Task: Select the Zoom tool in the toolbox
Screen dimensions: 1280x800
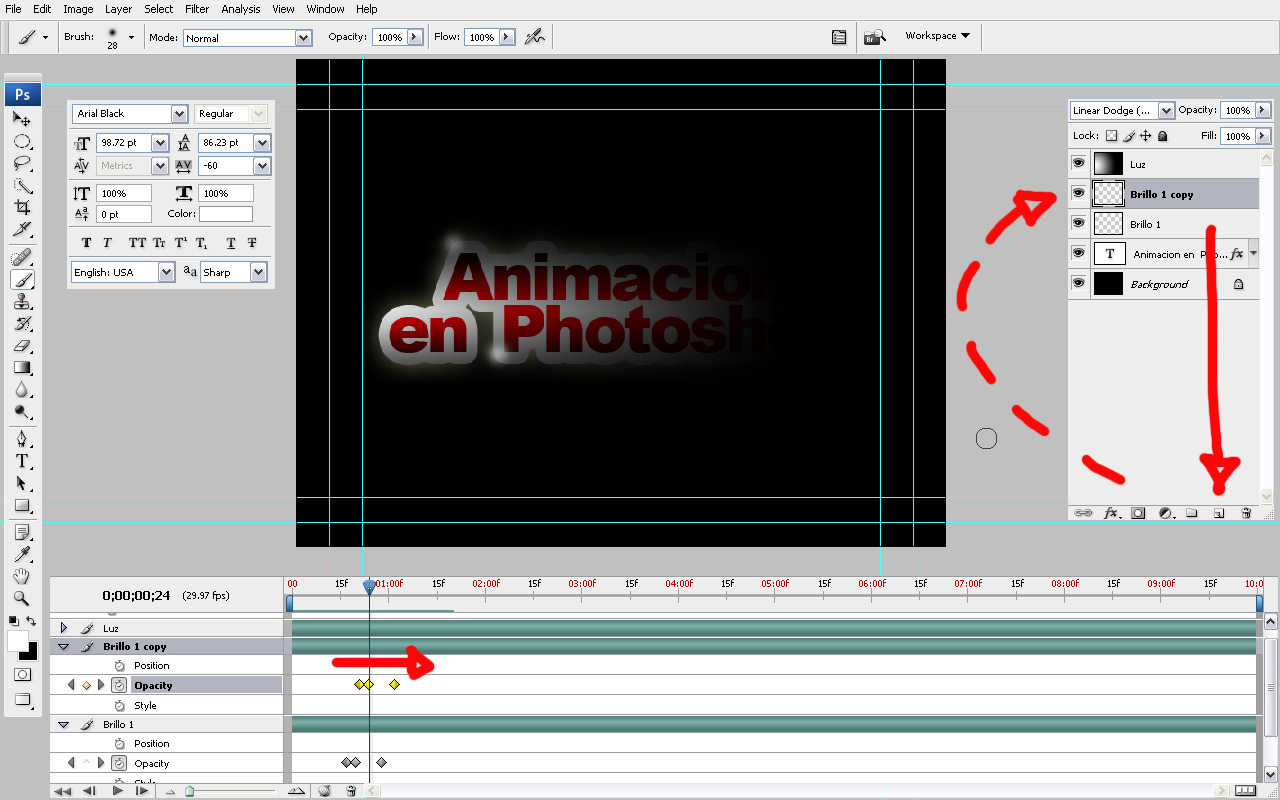Action: tap(22, 598)
